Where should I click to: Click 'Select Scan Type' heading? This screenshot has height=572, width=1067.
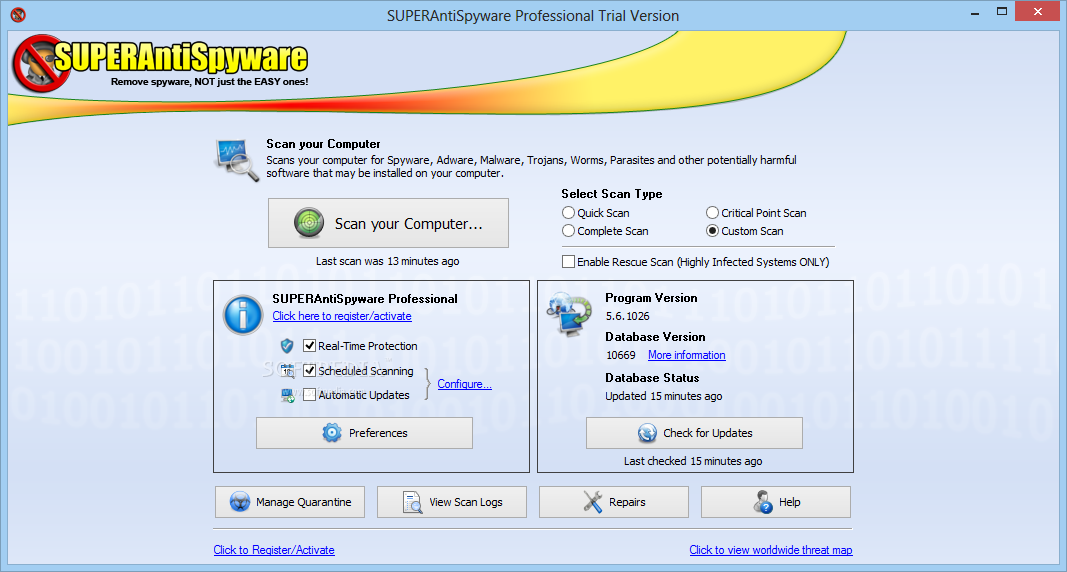[612, 194]
